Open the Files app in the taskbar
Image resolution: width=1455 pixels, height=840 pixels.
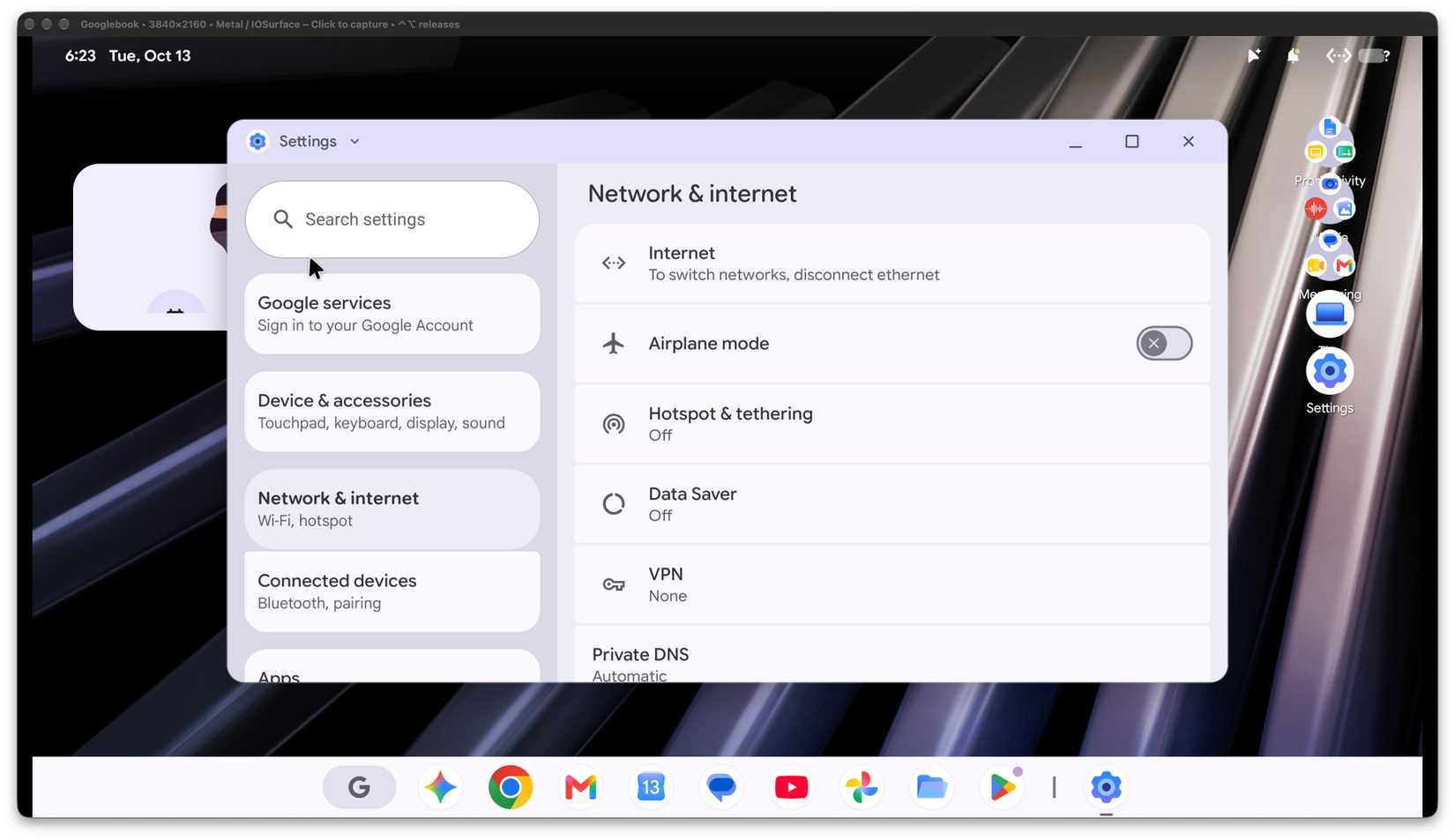tap(932, 787)
